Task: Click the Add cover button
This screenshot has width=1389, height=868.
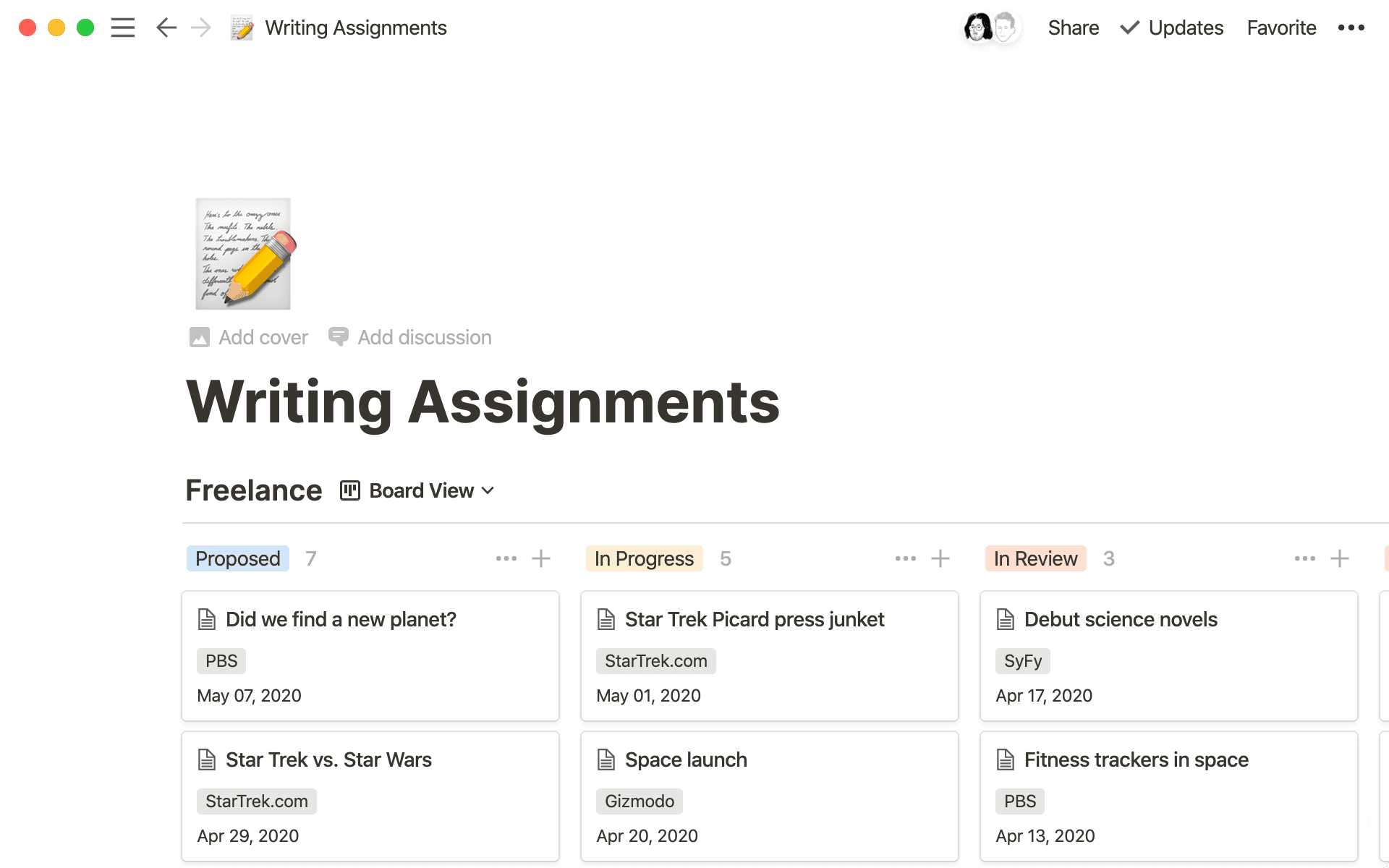Action: 250,337
